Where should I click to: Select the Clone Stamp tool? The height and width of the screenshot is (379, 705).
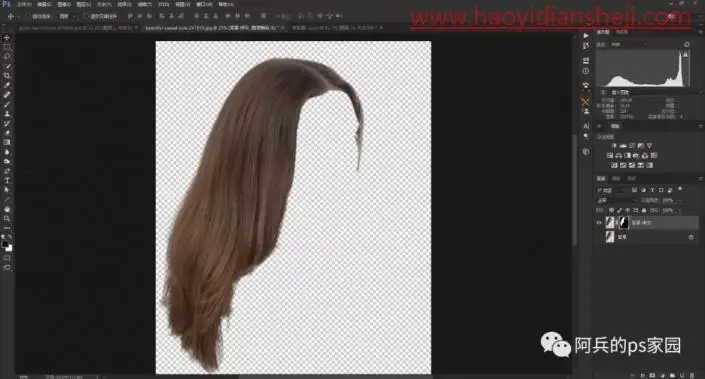(7, 114)
